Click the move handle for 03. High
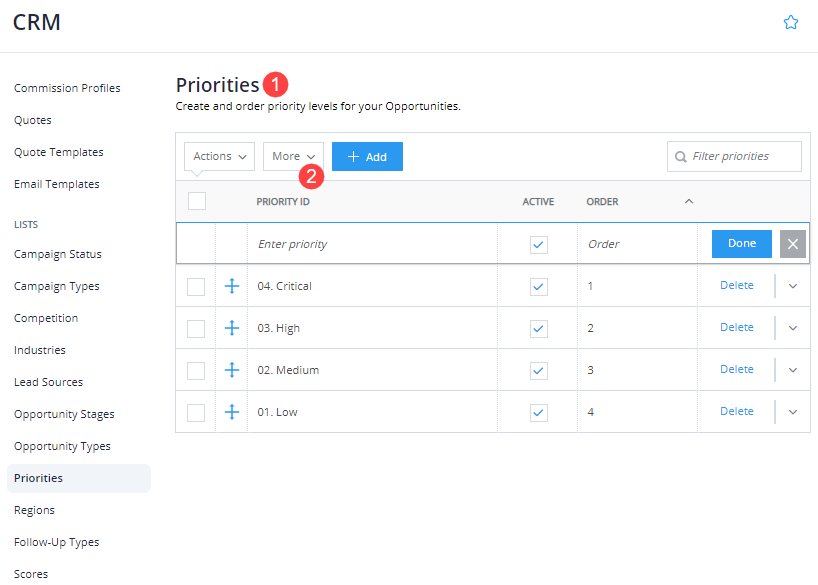818x585 pixels. click(232, 328)
